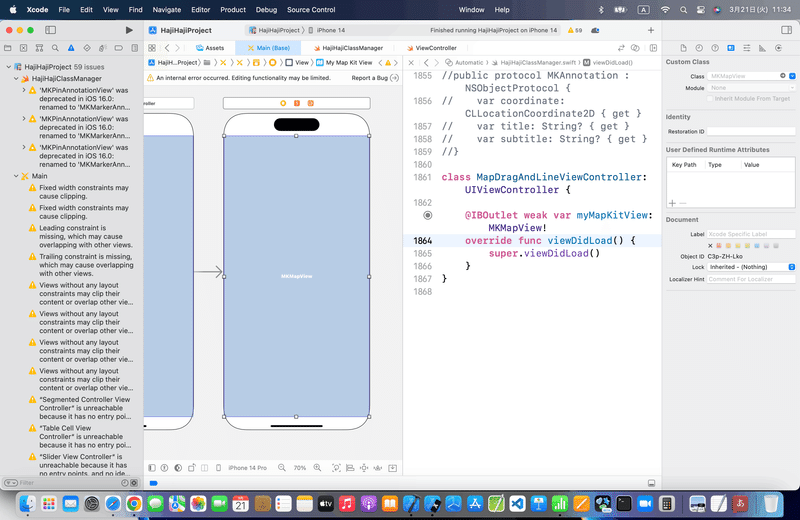Image resolution: width=800 pixels, height=520 pixels.
Task: Expand the first MKPinAnnotationView warning
Action: pyautogui.click(x=24, y=90)
